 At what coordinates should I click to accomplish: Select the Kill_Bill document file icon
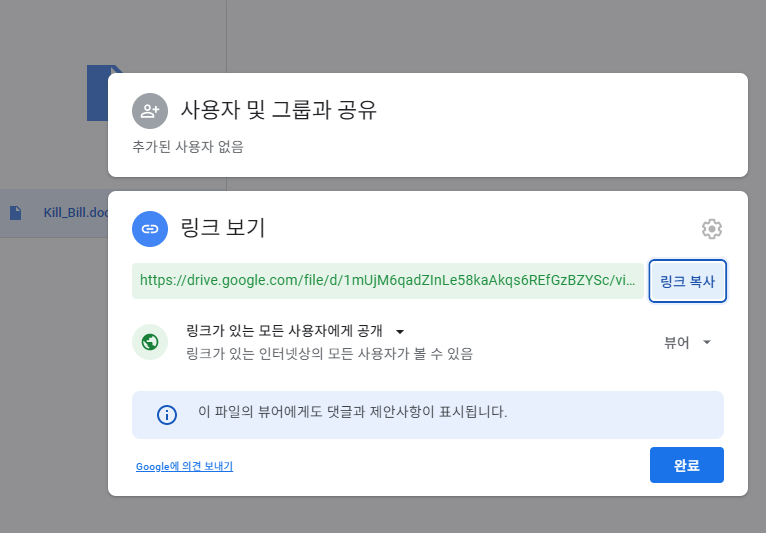tap(16, 213)
